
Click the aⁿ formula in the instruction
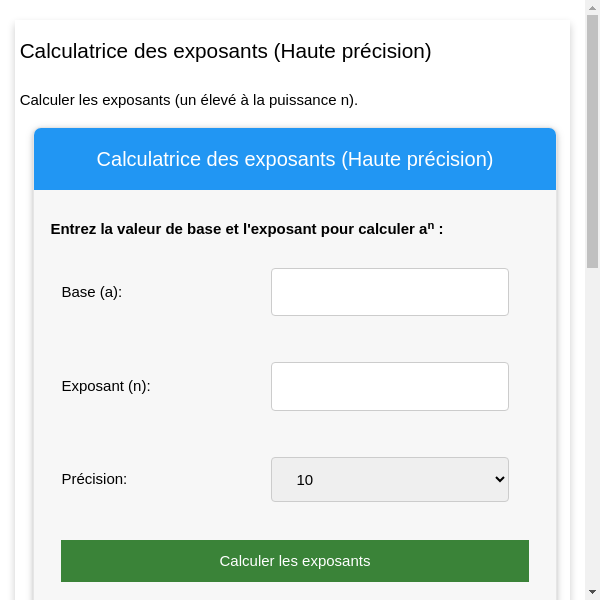click(426, 228)
